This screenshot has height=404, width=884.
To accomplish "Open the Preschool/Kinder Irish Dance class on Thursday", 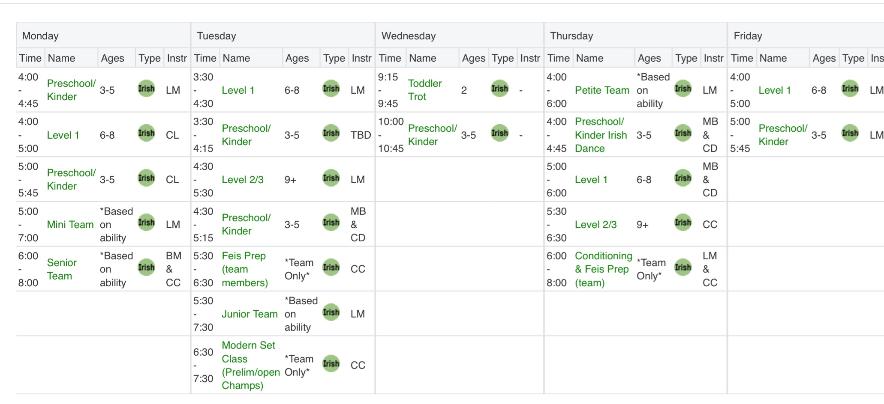I will coord(600,135).
